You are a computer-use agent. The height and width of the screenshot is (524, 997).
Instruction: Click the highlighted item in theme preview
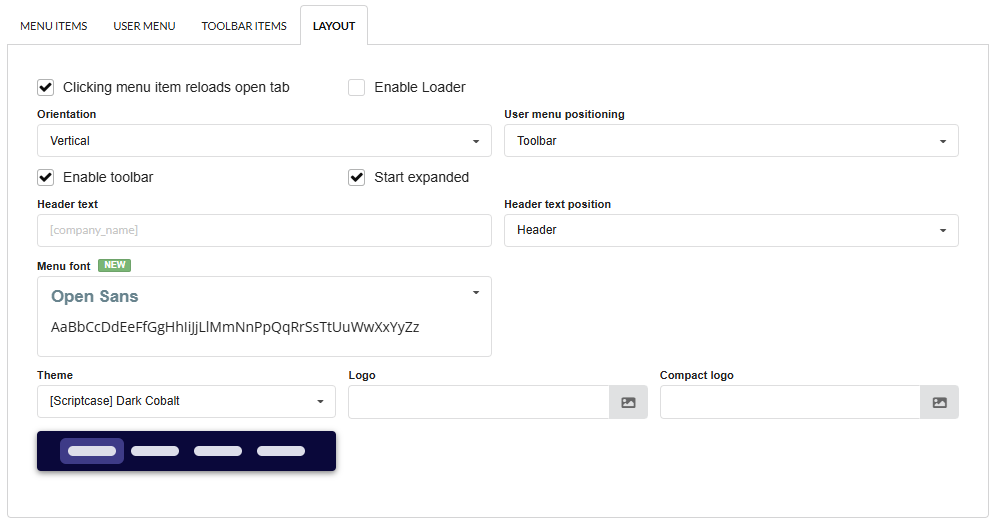[x=92, y=451]
